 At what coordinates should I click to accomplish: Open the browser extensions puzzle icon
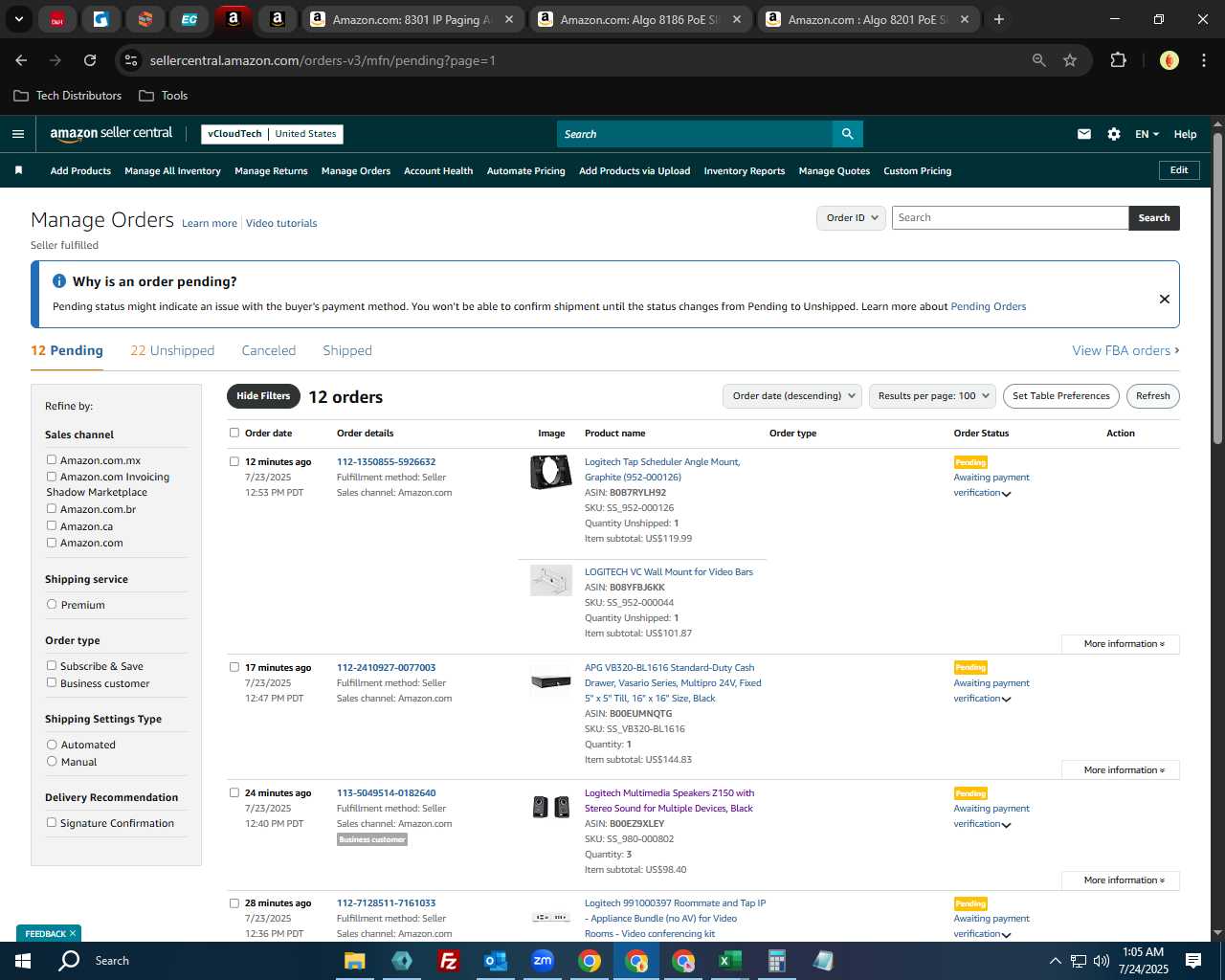(1118, 60)
